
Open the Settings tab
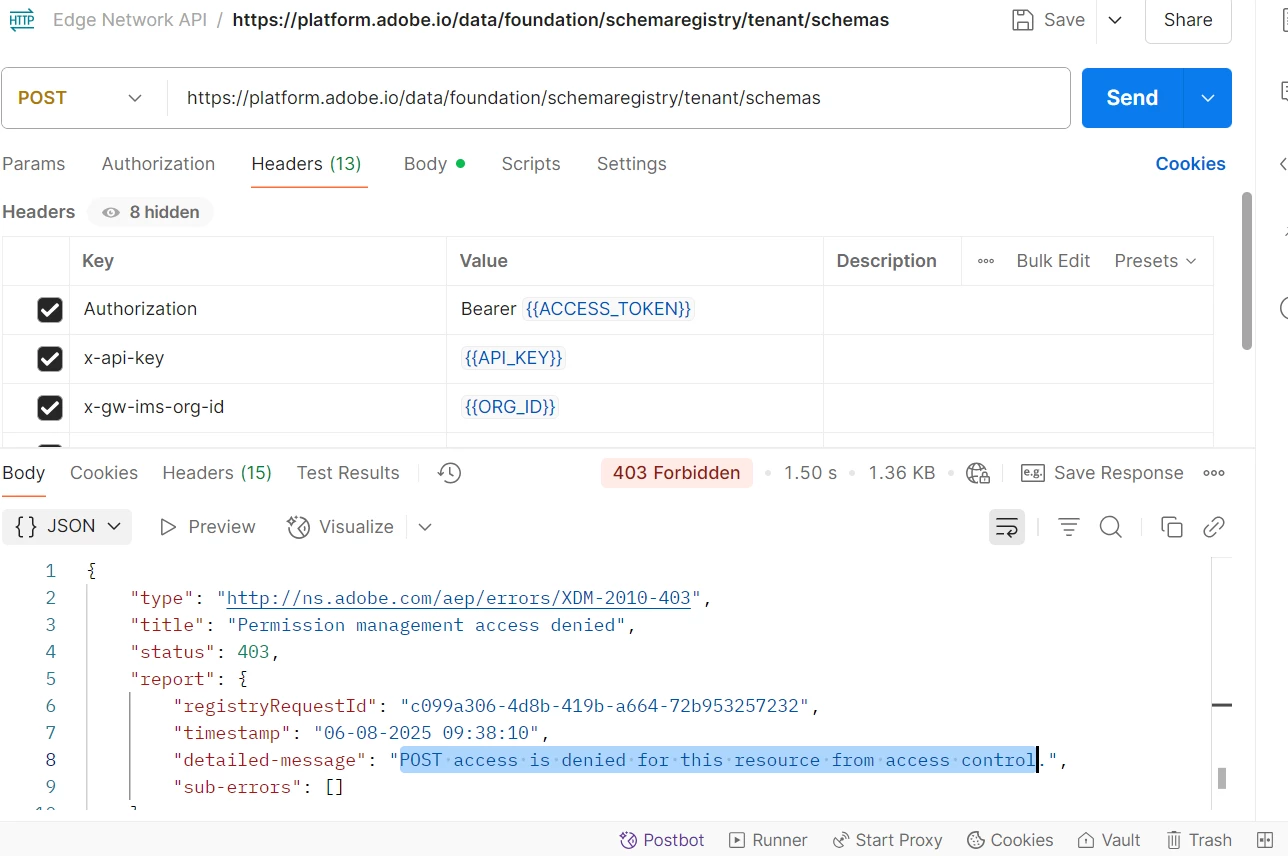point(632,164)
